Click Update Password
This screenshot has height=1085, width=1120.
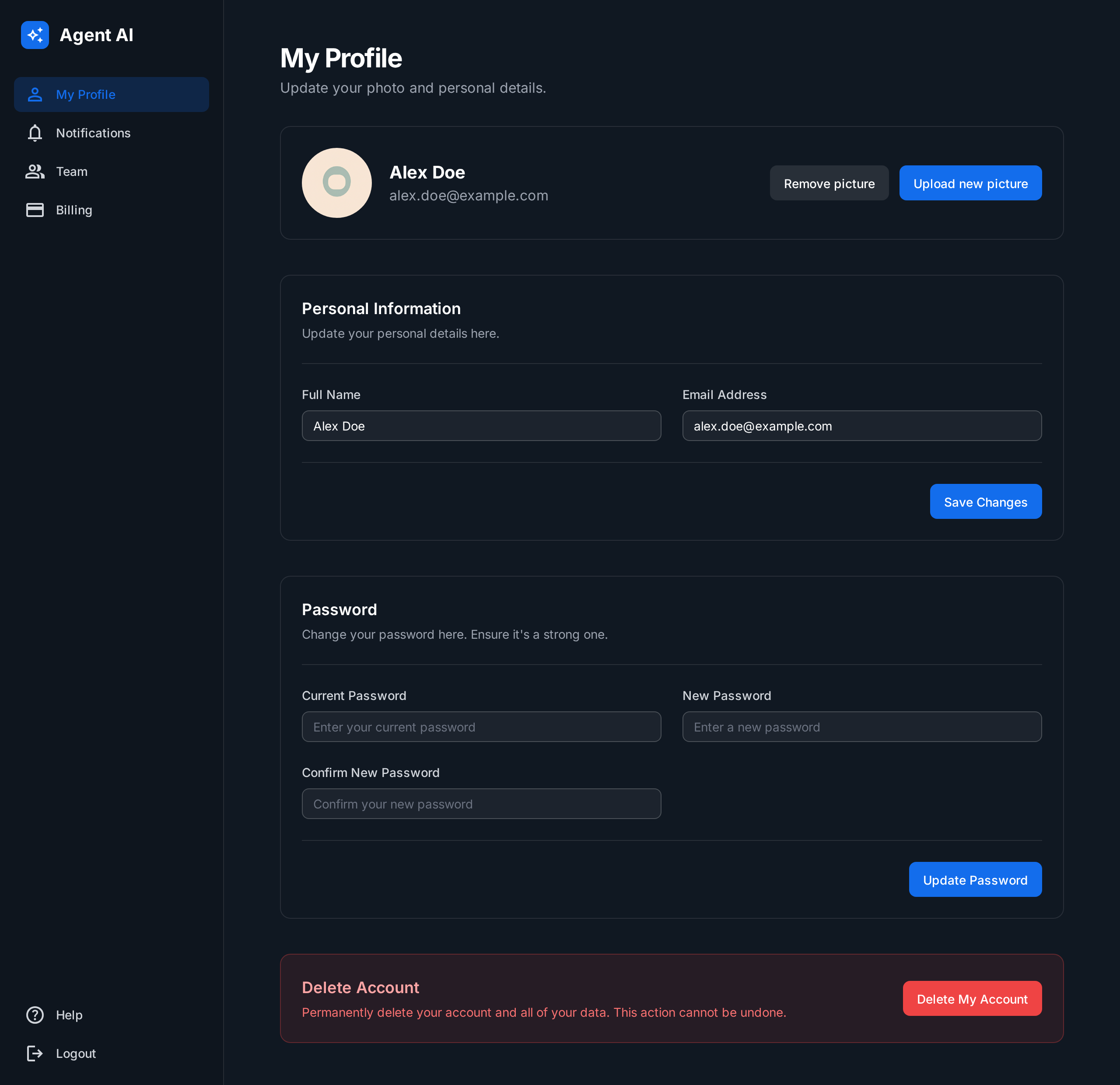tap(975, 879)
